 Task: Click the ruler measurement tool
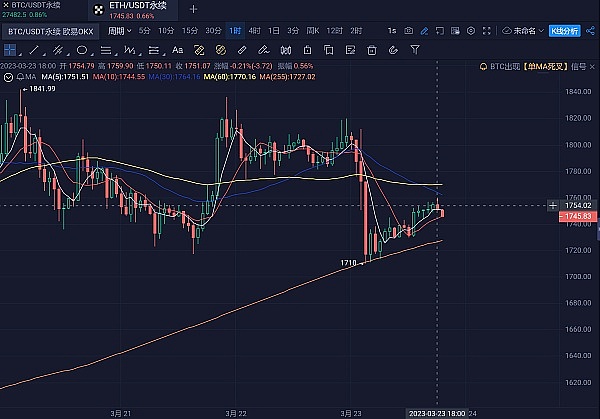(x=242, y=50)
